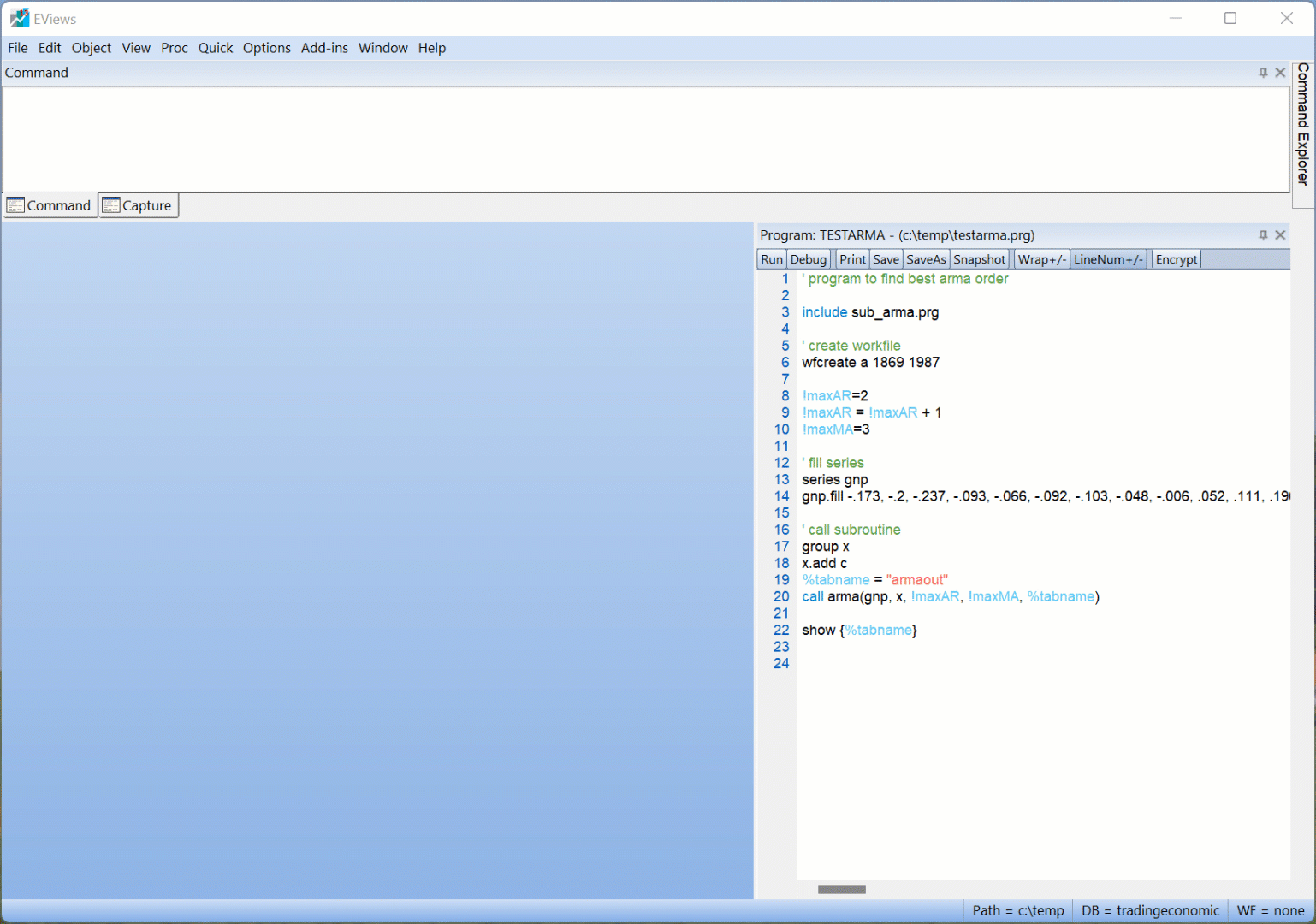1316x924 pixels.
Task: Toggle line numbers with LineNum+/-
Action: click(1109, 259)
